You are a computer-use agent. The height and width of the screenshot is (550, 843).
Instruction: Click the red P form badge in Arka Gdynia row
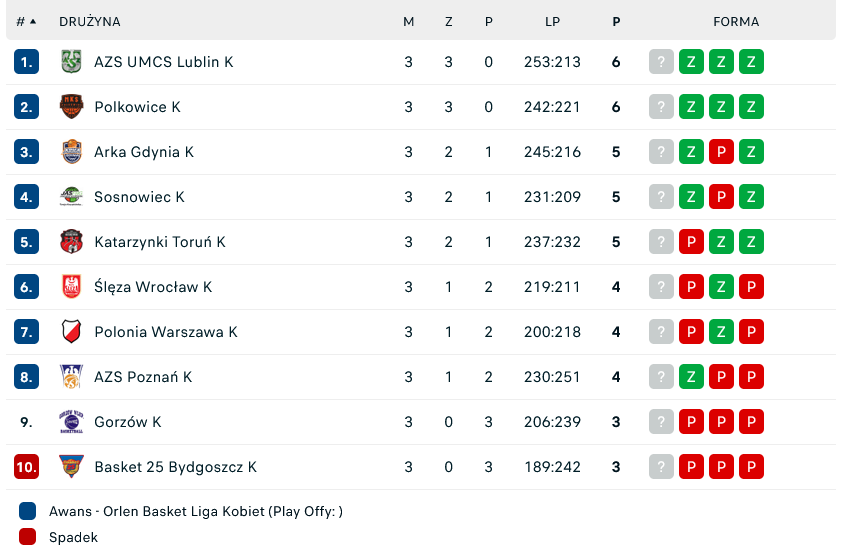pos(721,152)
